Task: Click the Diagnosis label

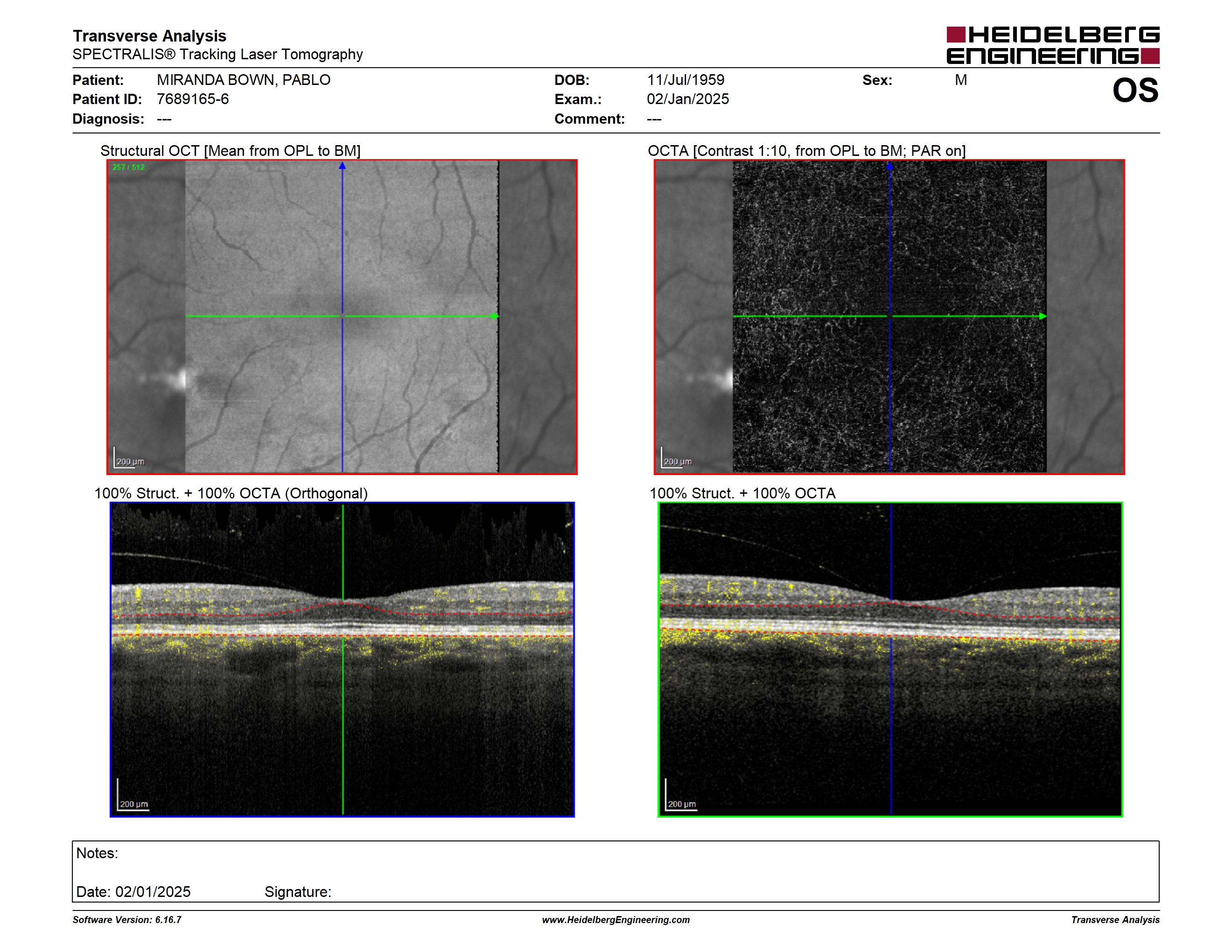Action: (x=108, y=119)
